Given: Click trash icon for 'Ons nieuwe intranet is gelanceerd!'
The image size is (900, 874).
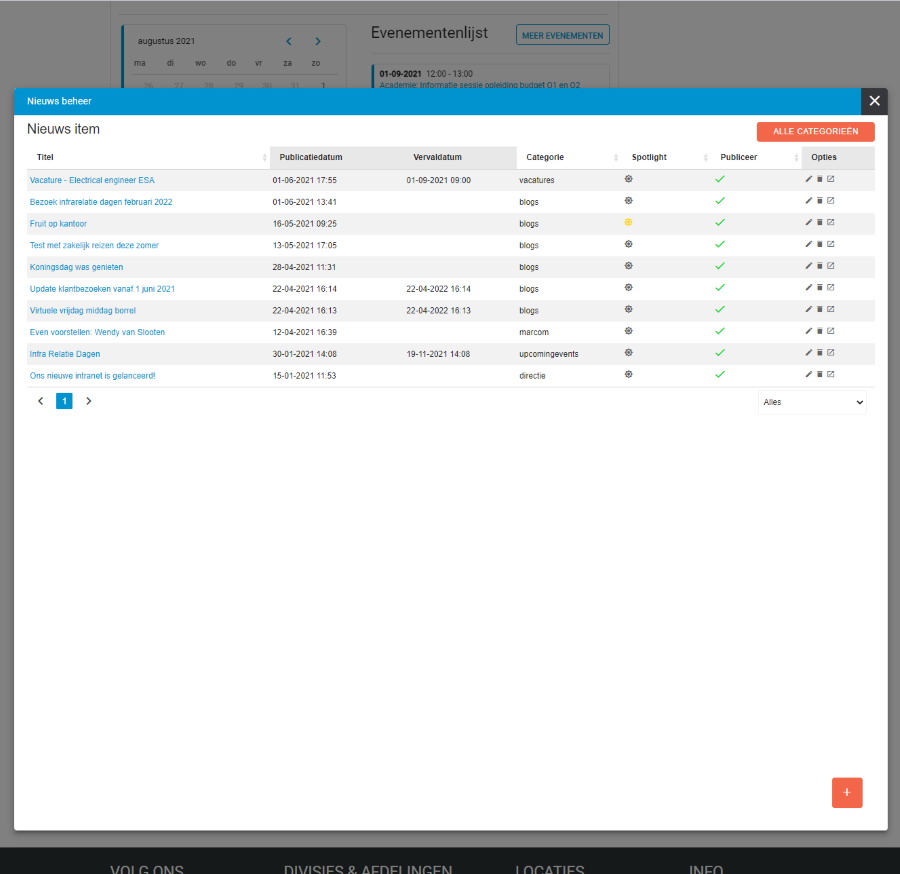Looking at the screenshot, I should (819, 374).
